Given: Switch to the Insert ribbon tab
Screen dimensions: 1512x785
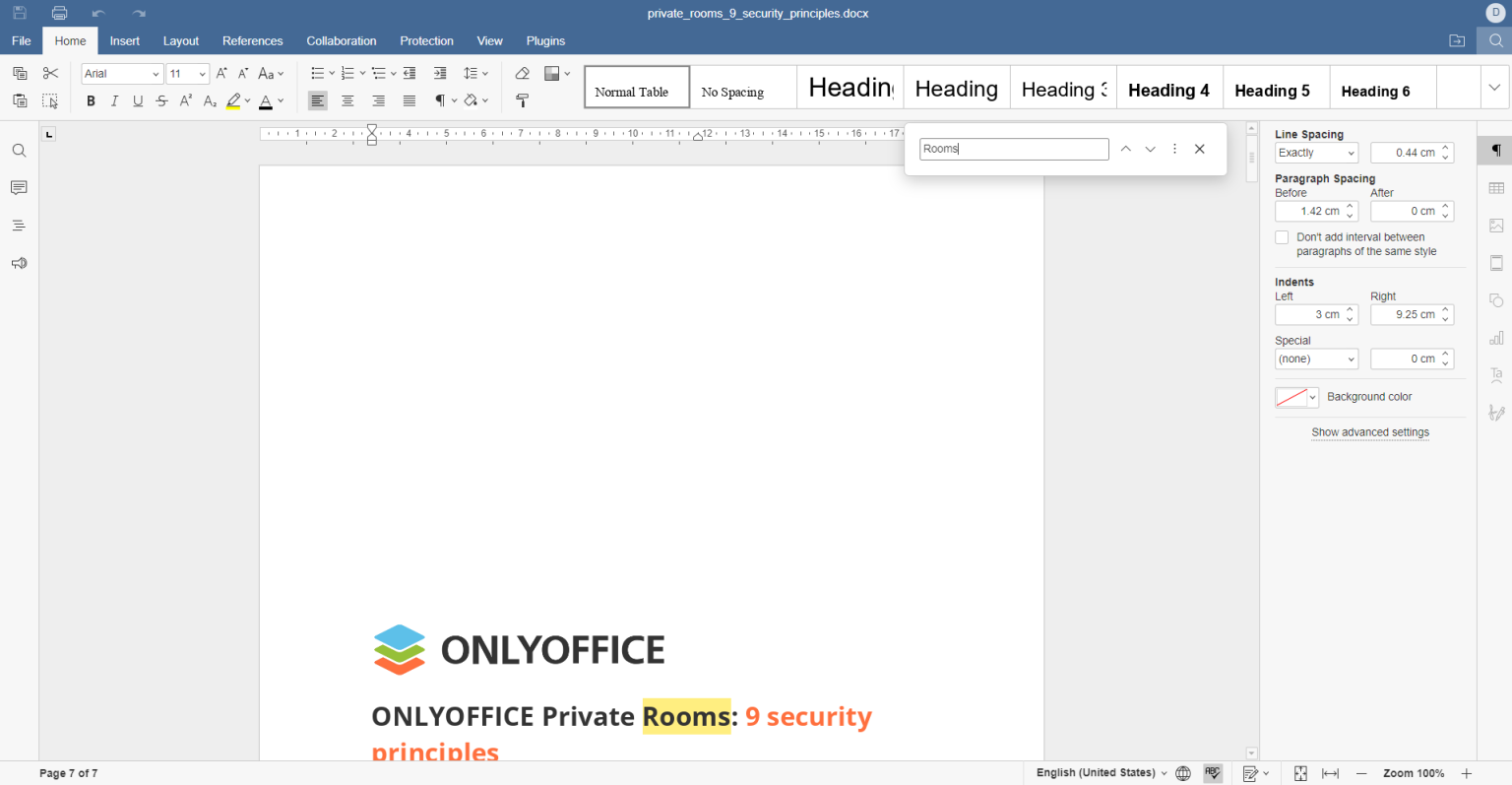Looking at the screenshot, I should pyautogui.click(x=125, y=40).
